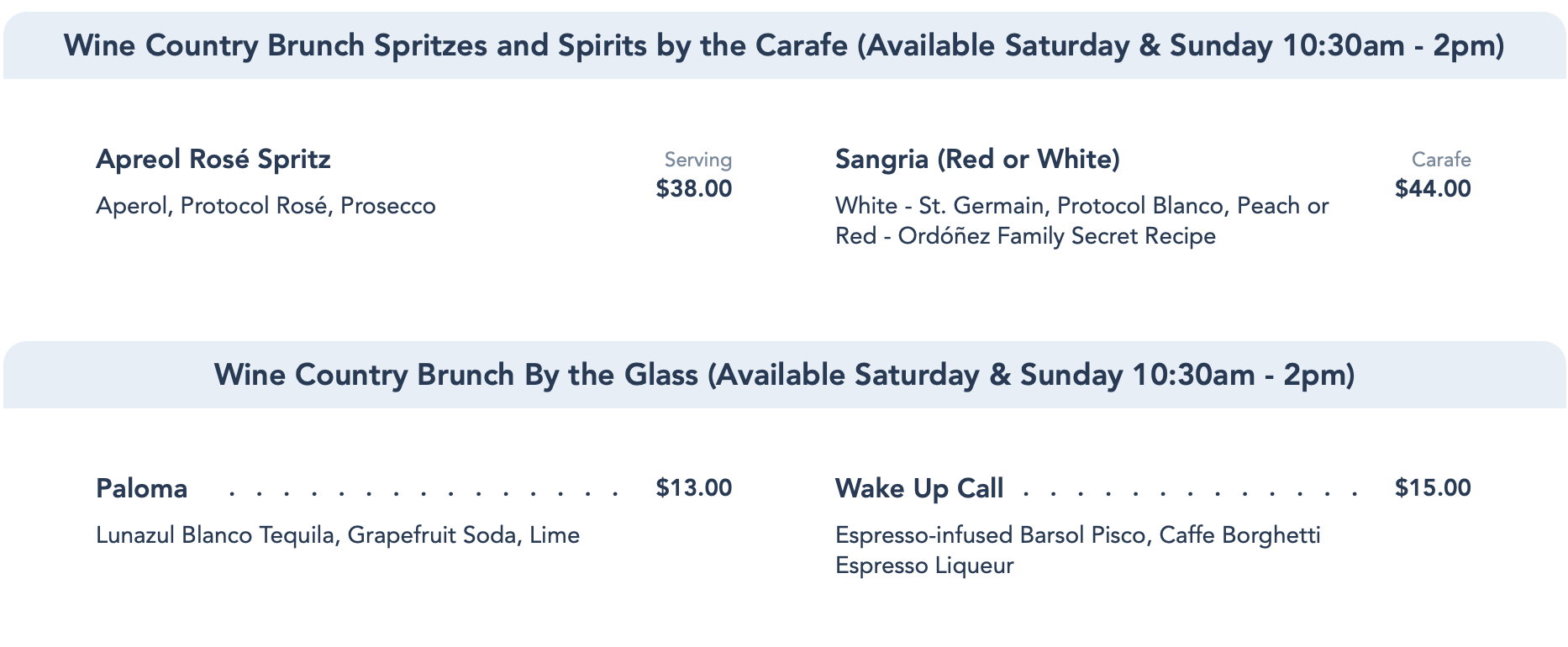
Task: Click the Red Ordóñez Family Secret Recipe line
Action: click(1025, 236)
